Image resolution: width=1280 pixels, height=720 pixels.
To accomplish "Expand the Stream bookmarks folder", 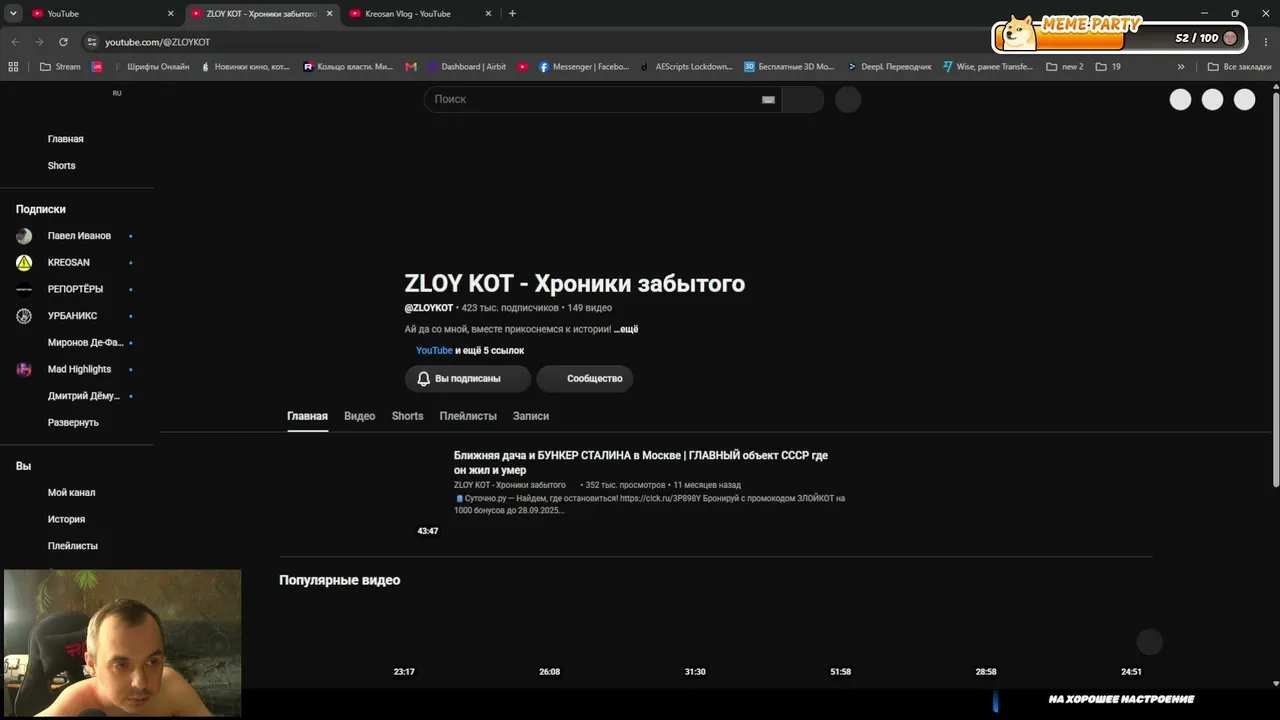I will pos(60,67).
